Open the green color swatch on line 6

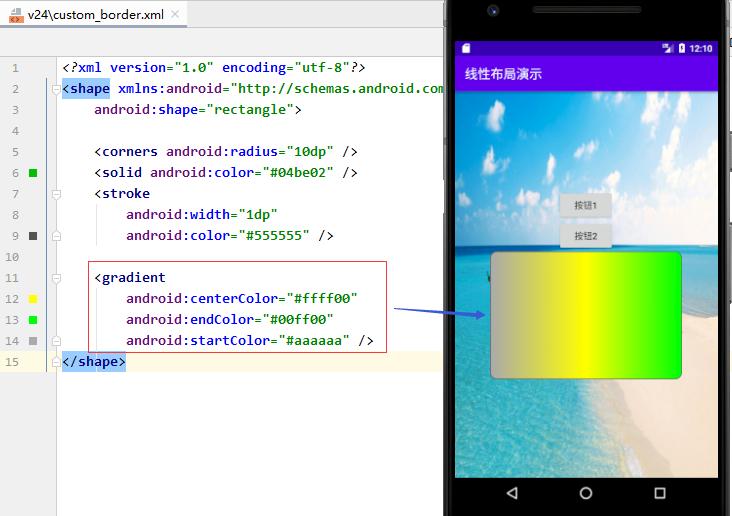[x=33, y=173]
